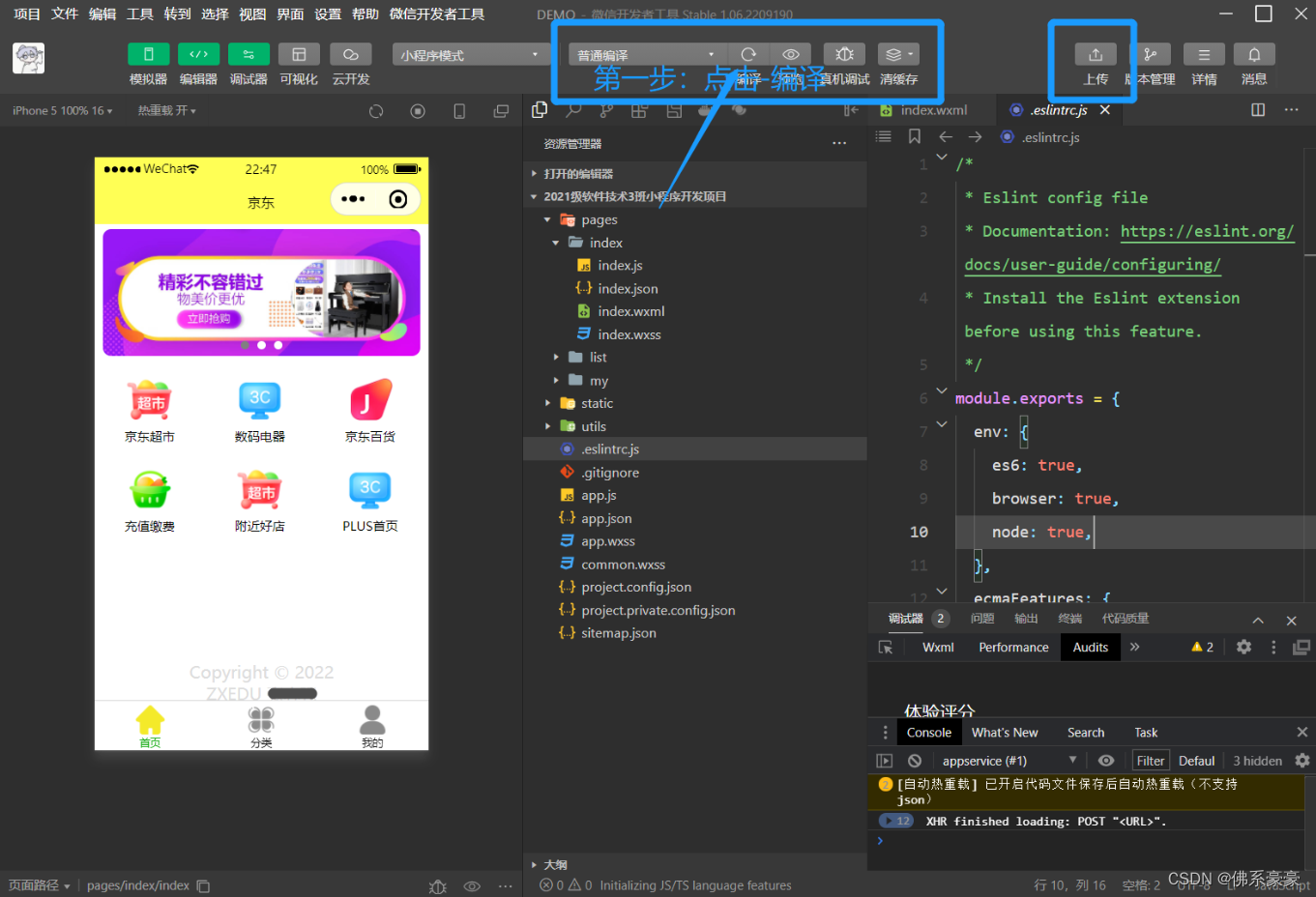Open the 普通编译 compile mode dropdown
The height and width of the screenshot is (897, 1316).
(645, 55)
